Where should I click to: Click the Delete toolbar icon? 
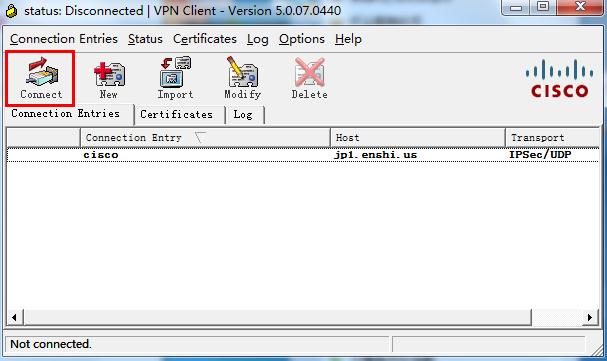(309, 78)
